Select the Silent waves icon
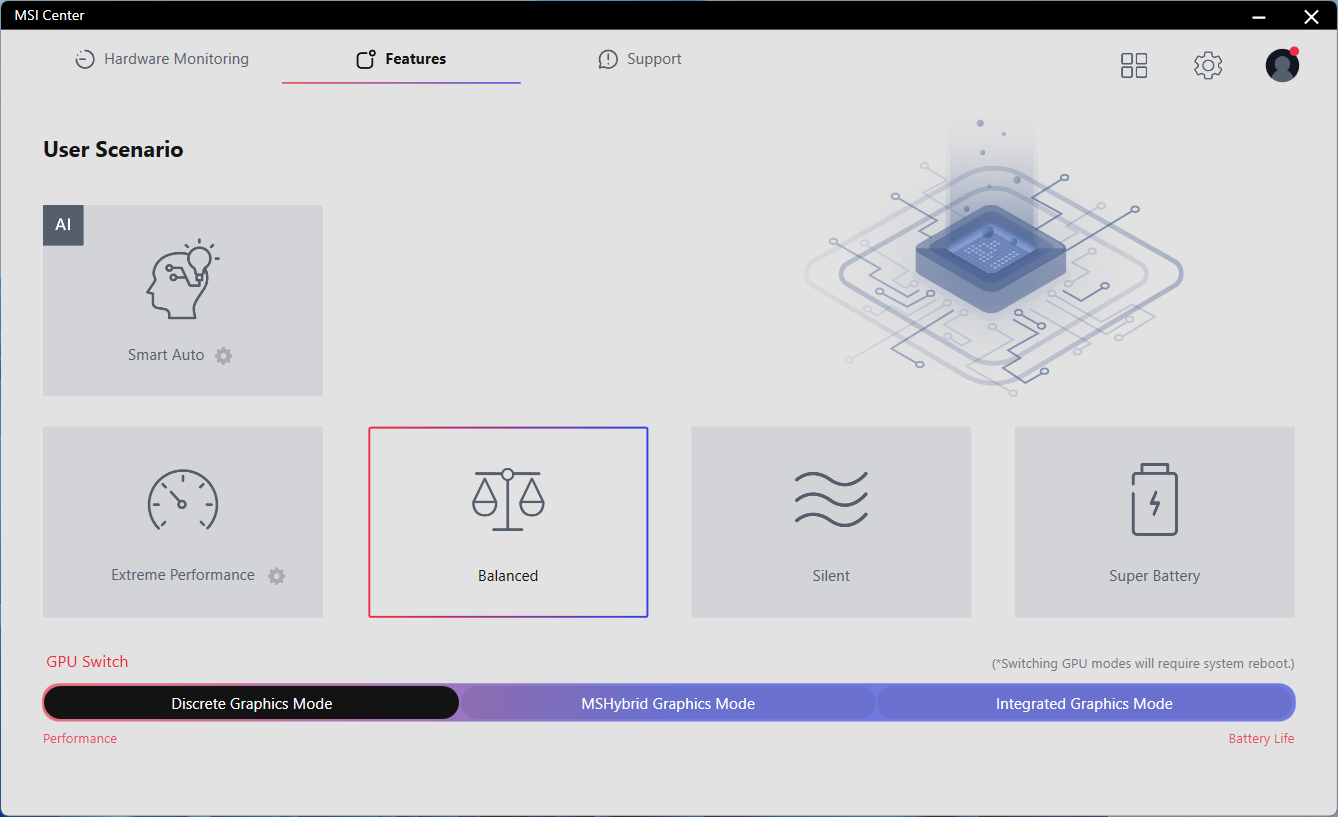 pos(831,499)
